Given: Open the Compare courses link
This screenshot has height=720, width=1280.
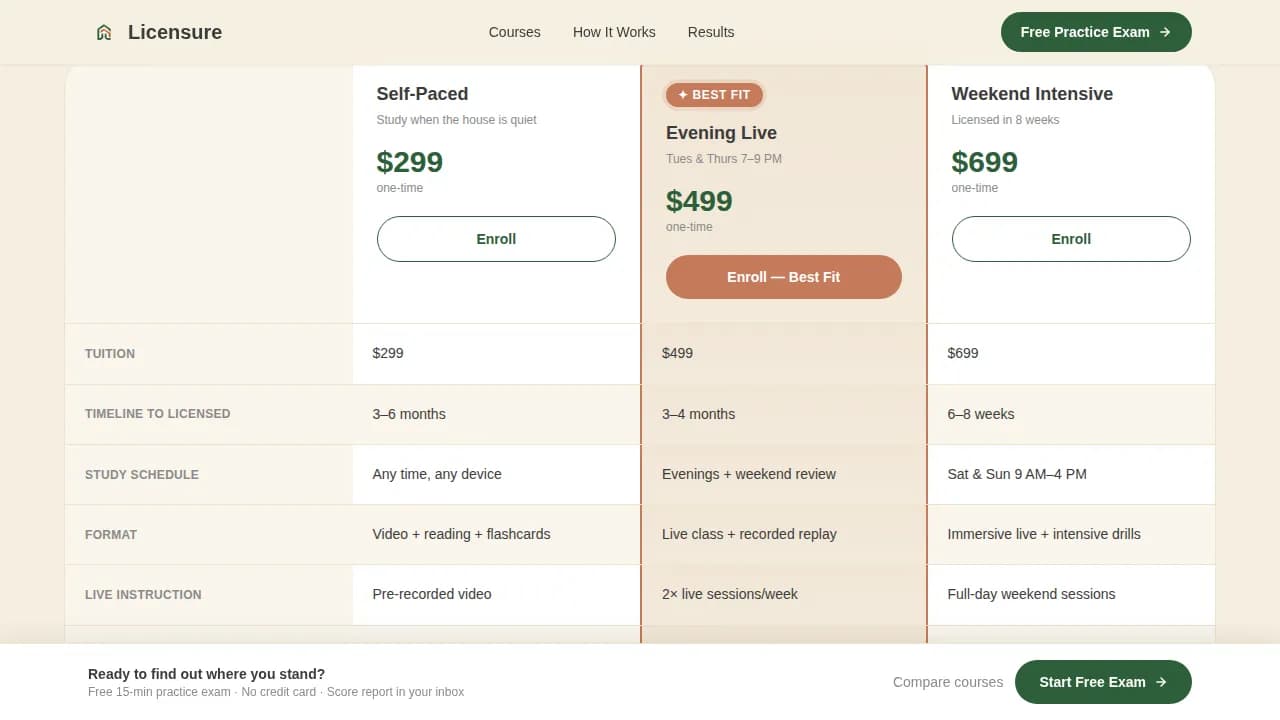Looking at the screenshot, I should [948, 682].
